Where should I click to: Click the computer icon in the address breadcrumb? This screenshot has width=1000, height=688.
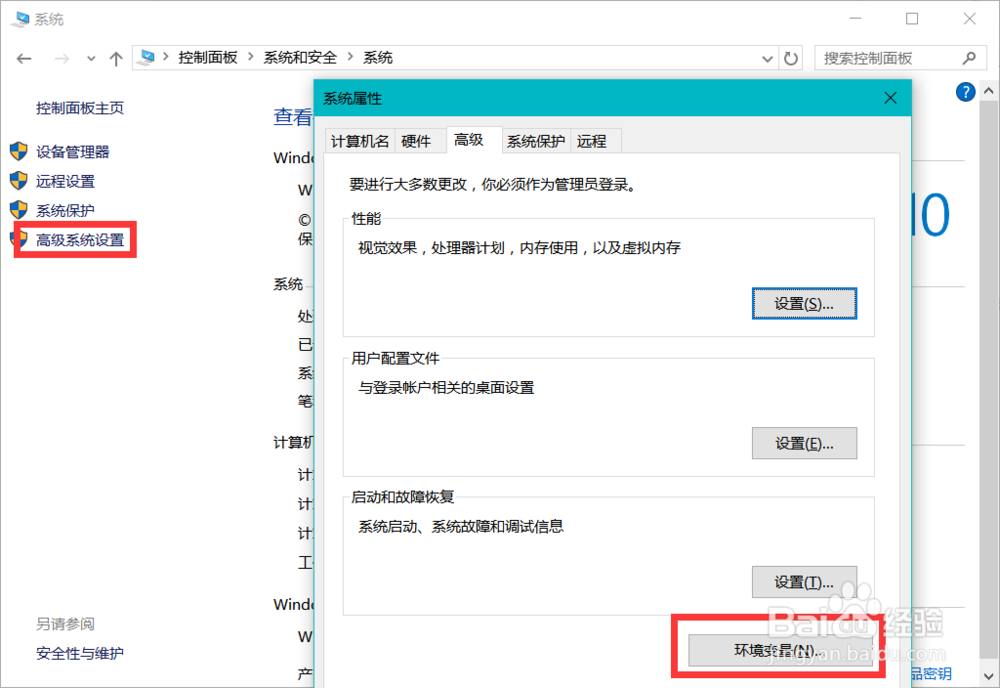click(x=146, y=58)
